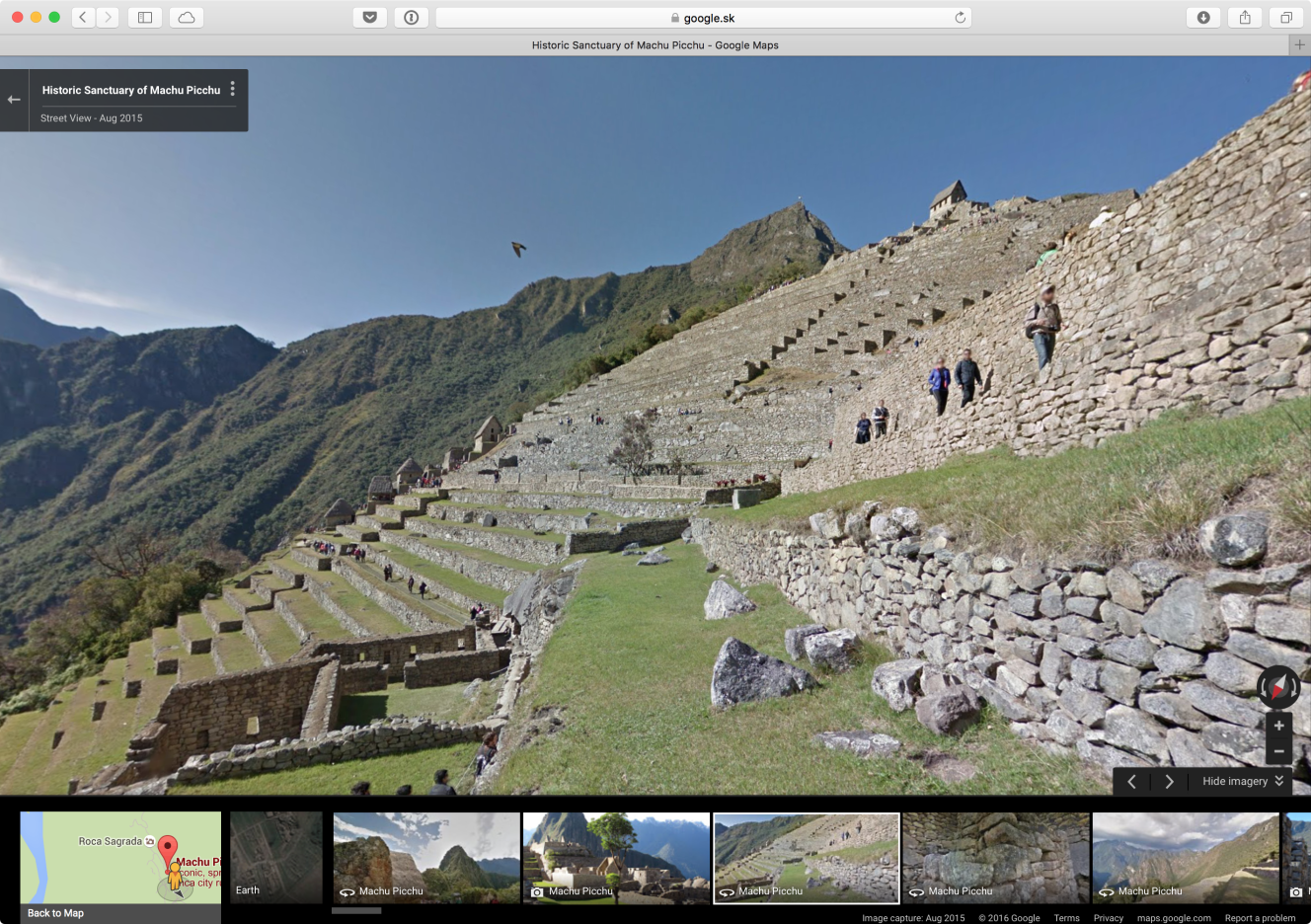Reset orientation with the compass
The height and width of the screenshot is (924, 1311).
point(1278,687)
